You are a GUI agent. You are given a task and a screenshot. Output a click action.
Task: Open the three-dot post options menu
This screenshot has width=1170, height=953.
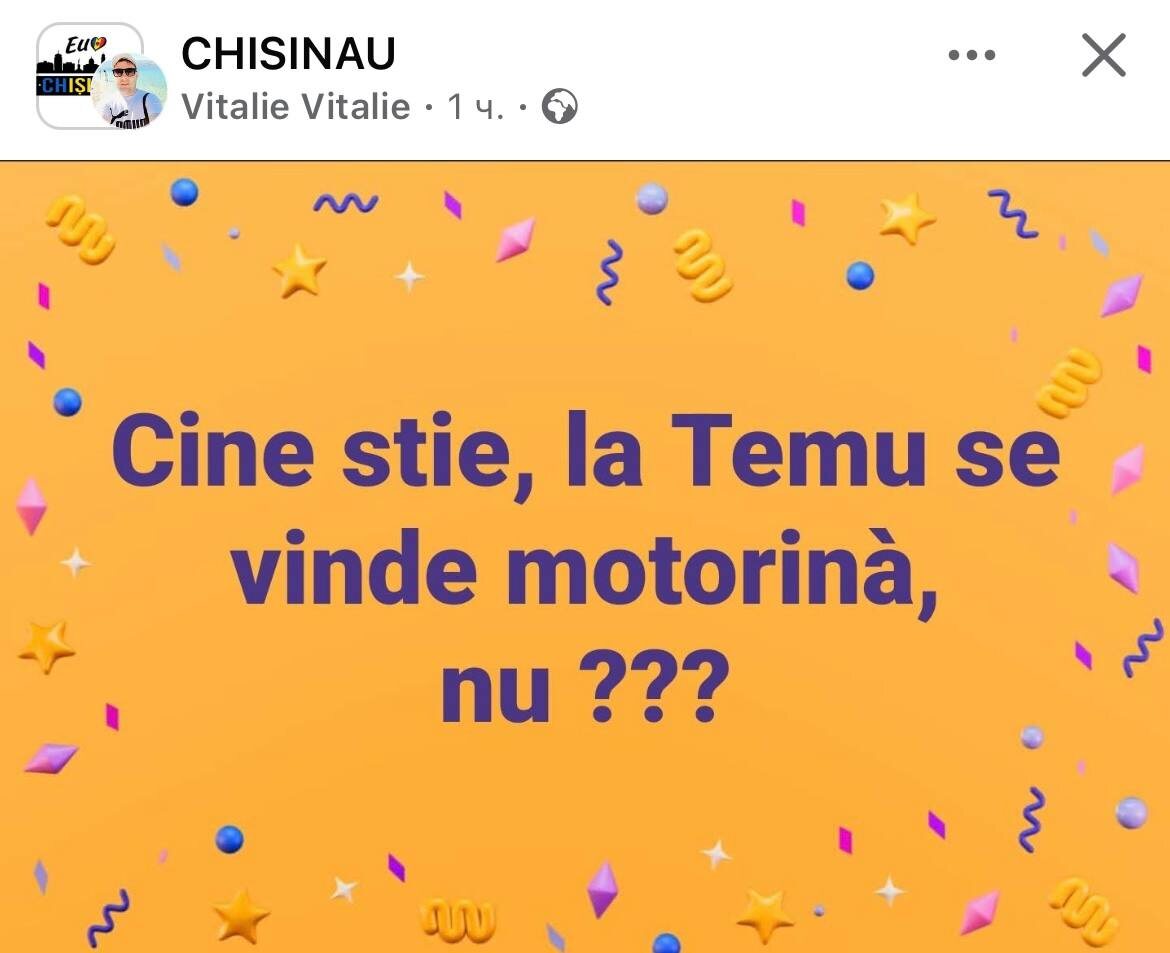[972, 54]
